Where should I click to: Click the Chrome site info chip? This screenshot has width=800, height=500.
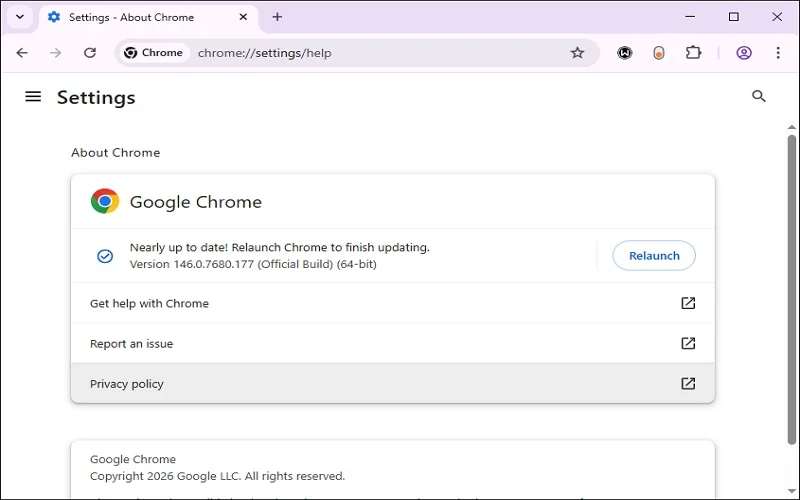[x=154, y=53]
